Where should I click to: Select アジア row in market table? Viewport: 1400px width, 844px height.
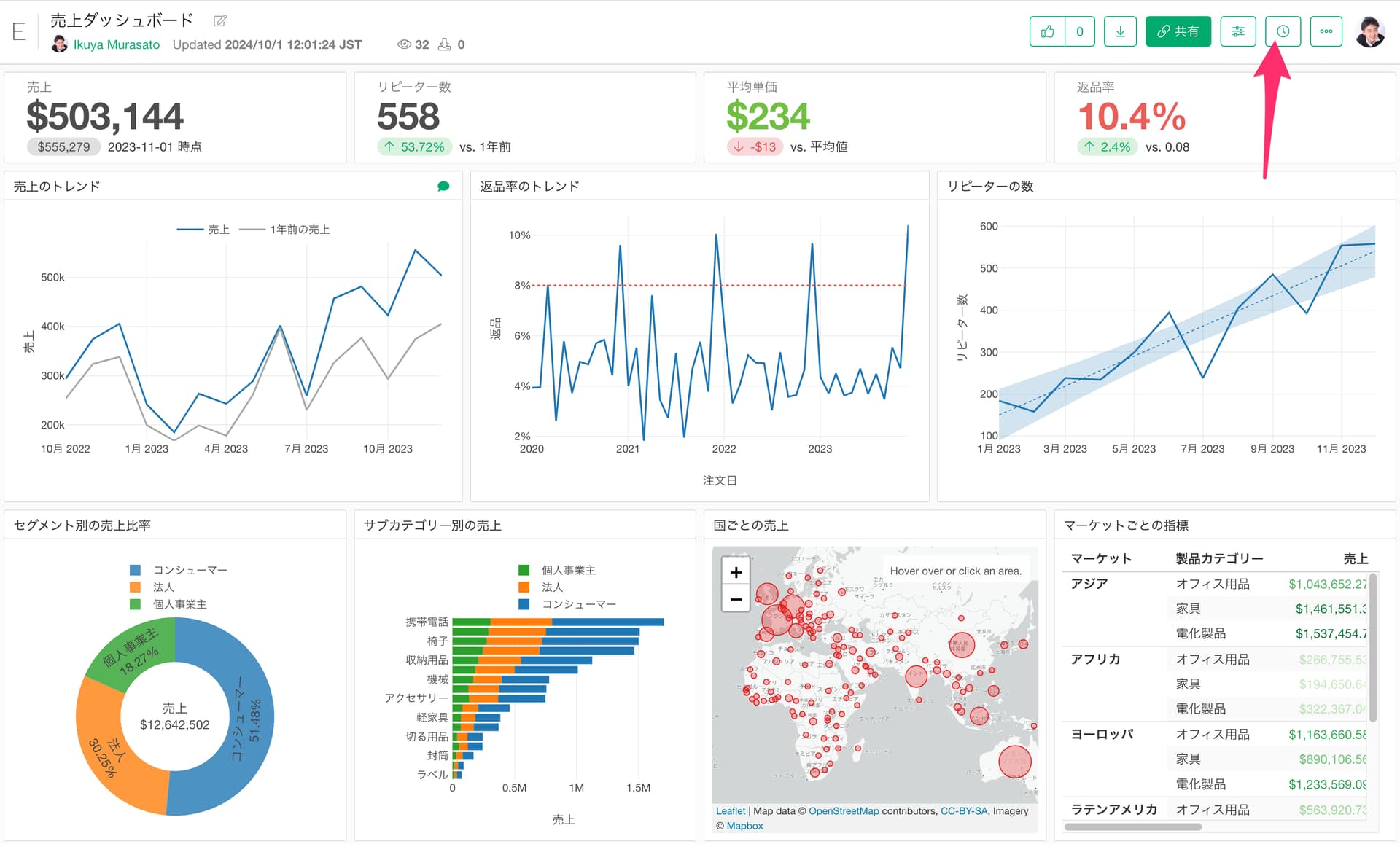1089,584
